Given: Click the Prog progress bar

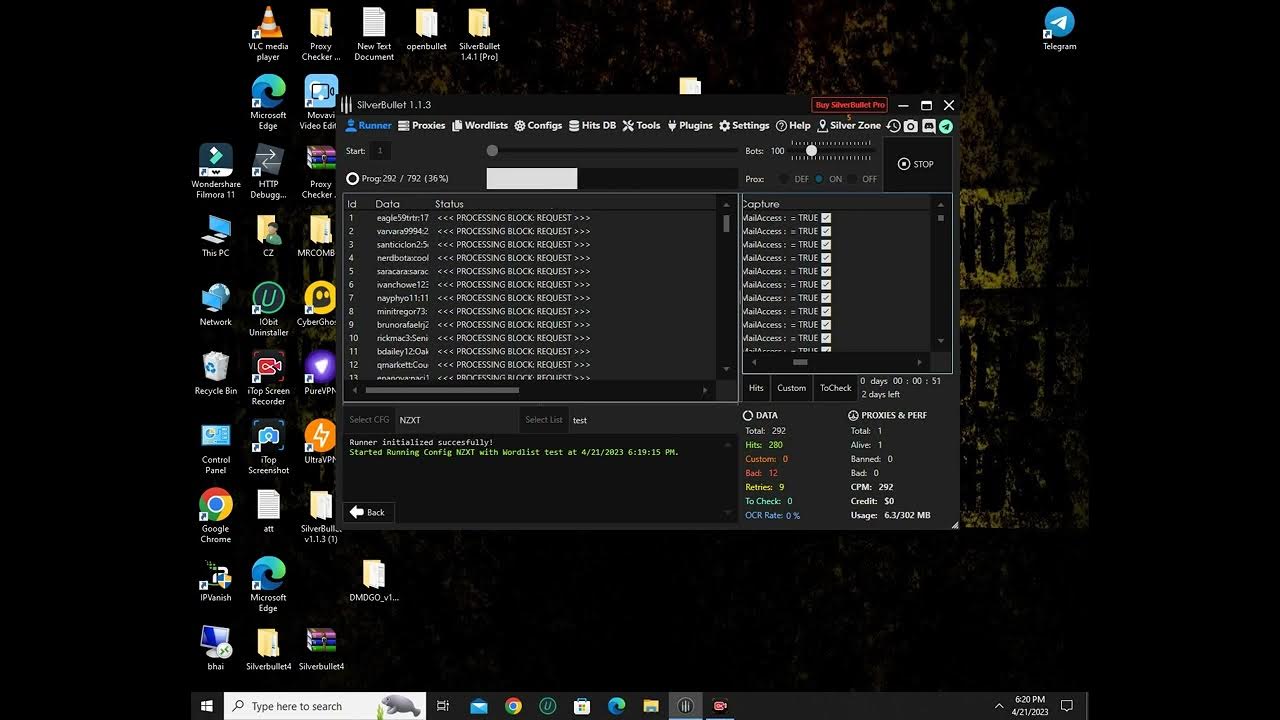Looking at the screenshot, I should [612, 179].
